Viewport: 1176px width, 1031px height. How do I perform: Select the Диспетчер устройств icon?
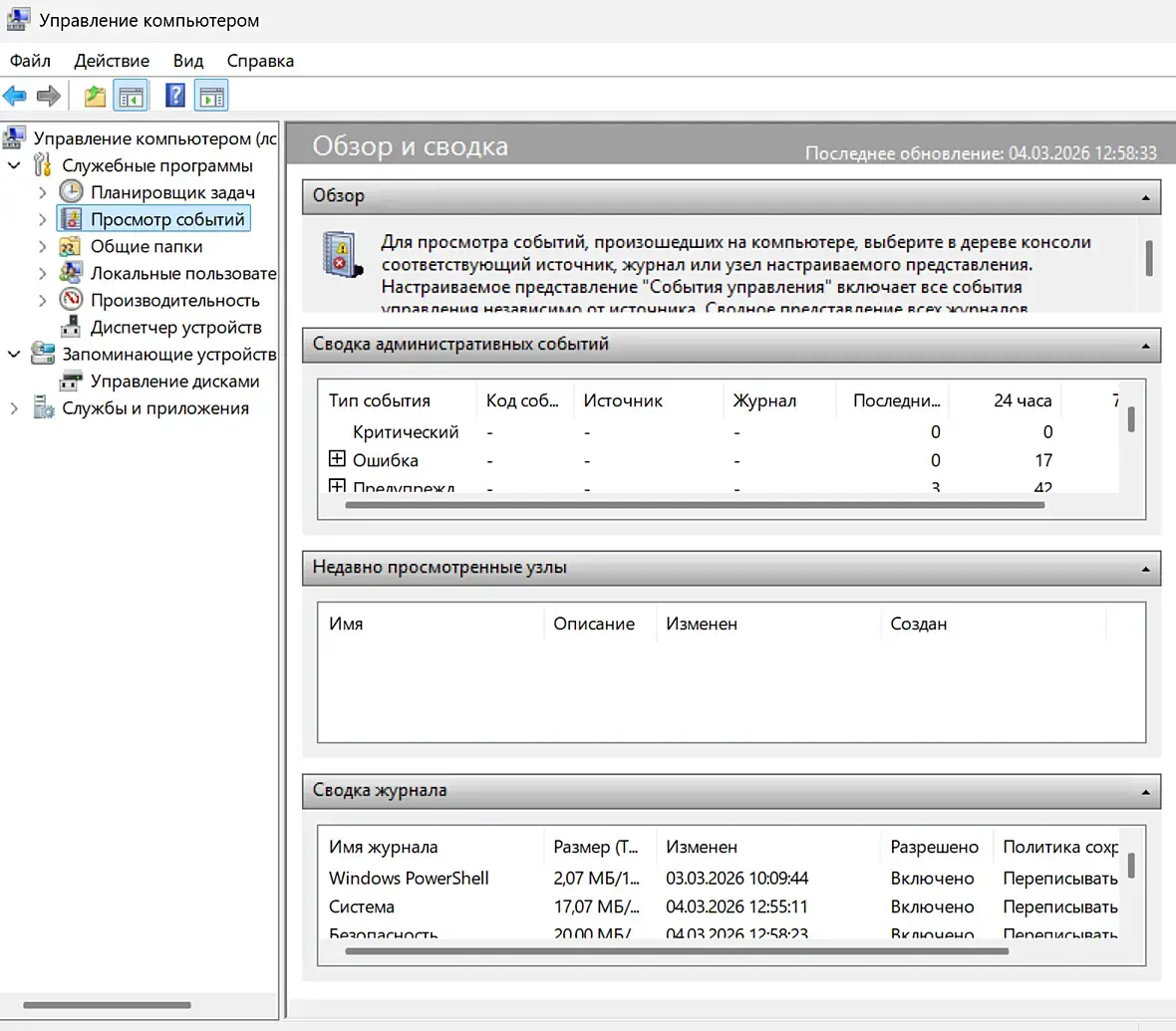tap(71, 328)
